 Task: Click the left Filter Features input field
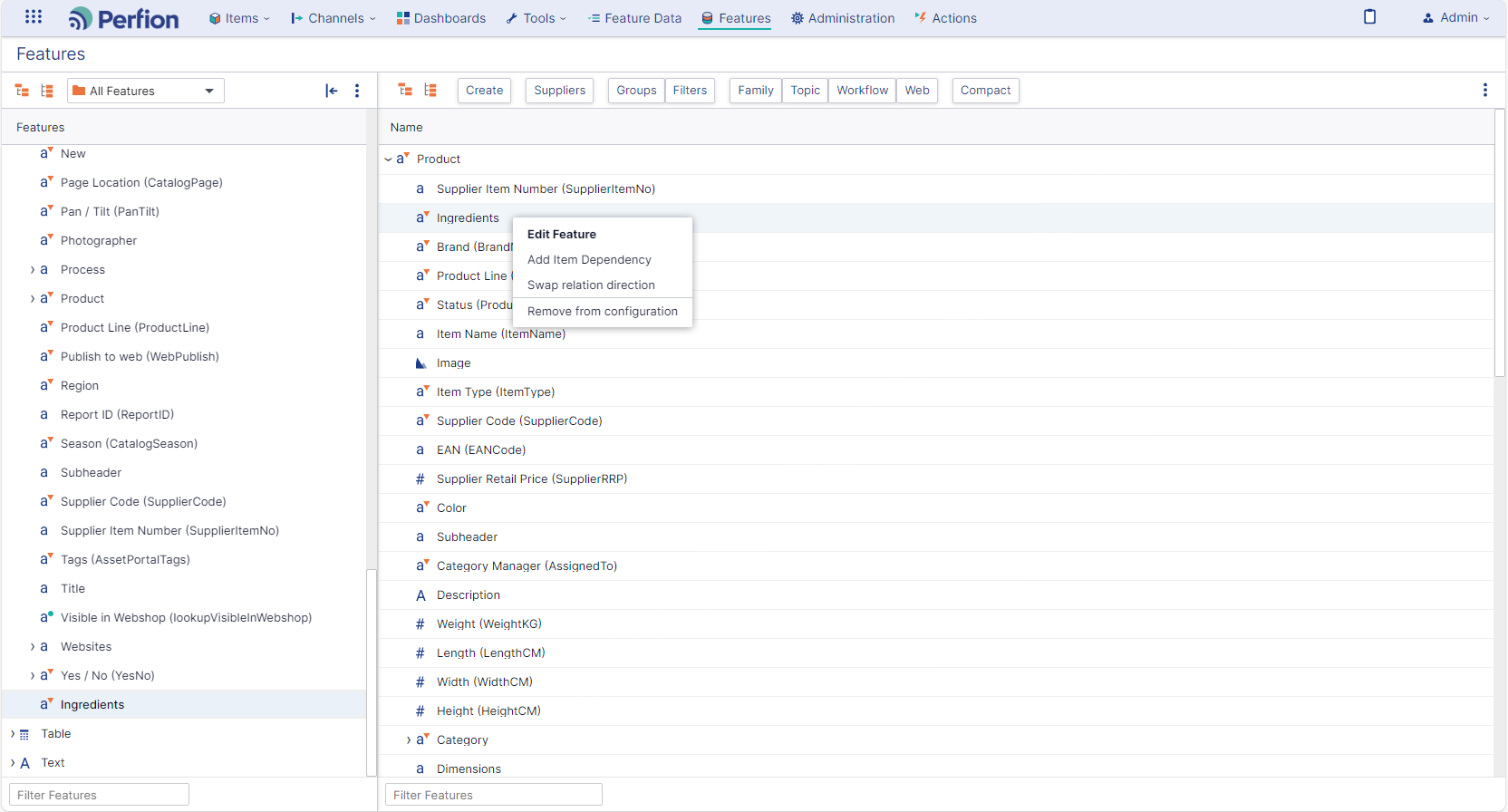(x=100, y=795)
